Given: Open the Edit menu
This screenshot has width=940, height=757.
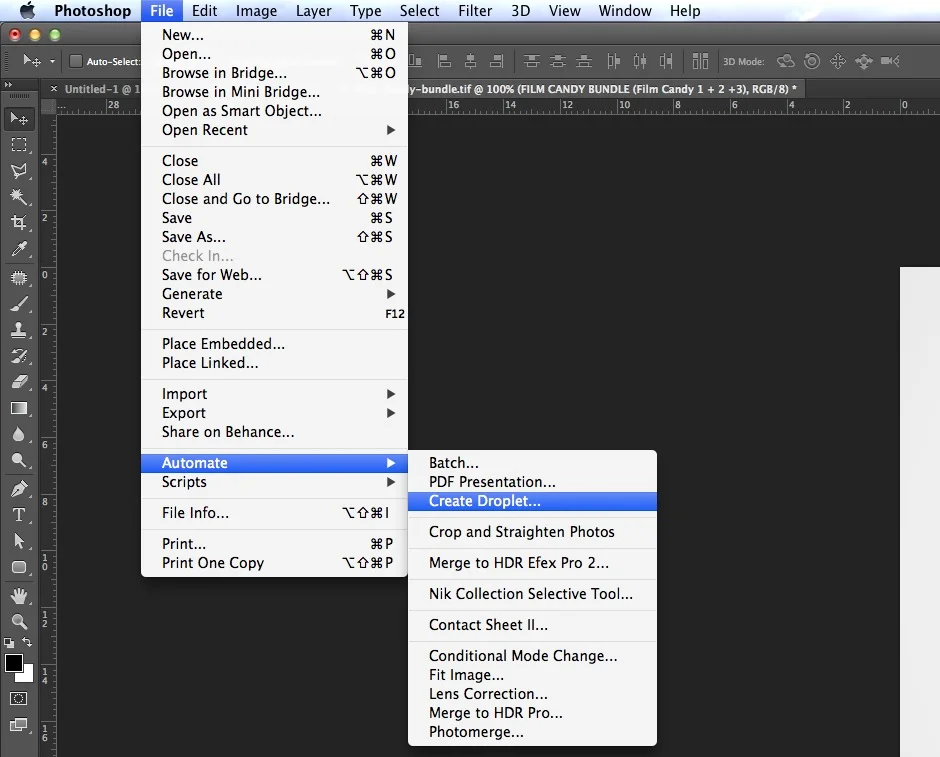Looking at the screenshot, I should (204, 11).
